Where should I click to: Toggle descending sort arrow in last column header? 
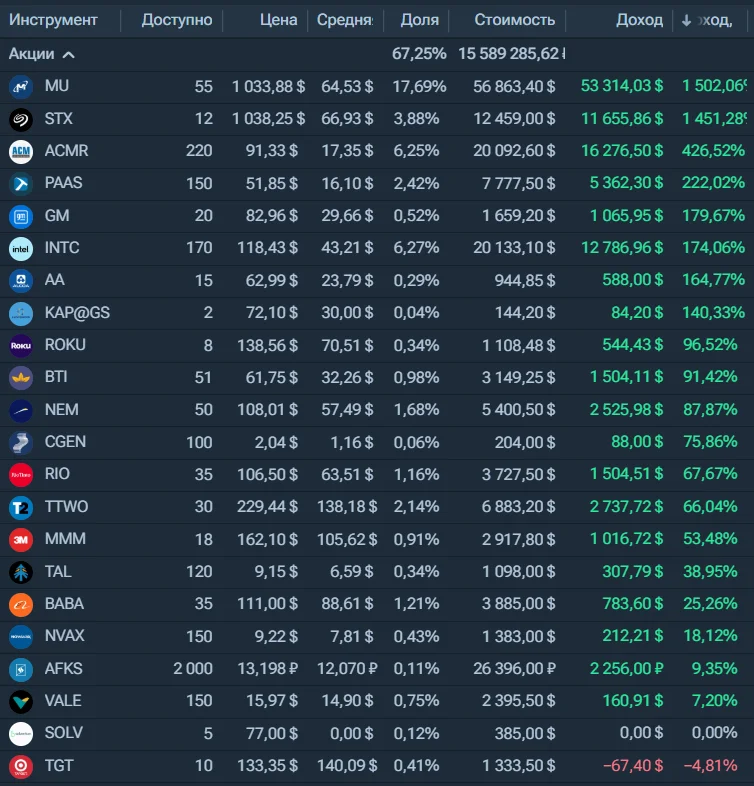point(686,20)
